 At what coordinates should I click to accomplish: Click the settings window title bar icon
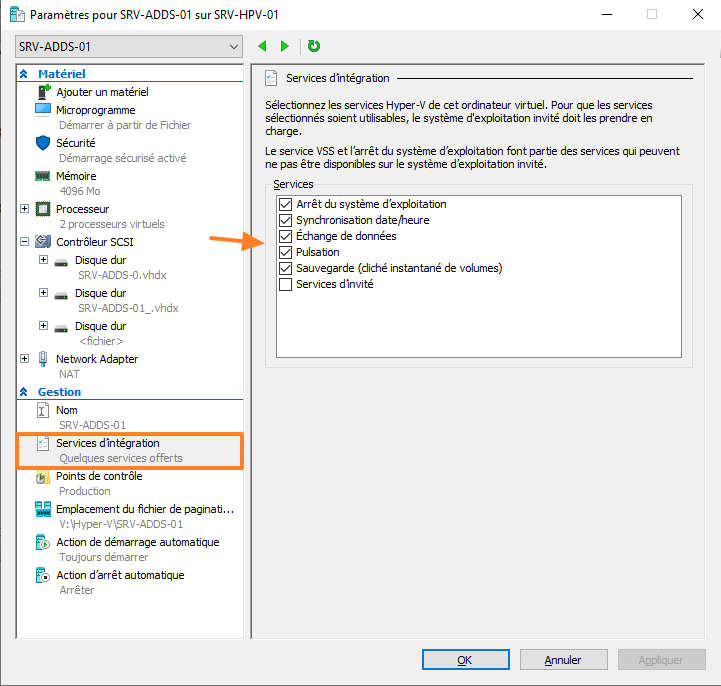point(17,15)
